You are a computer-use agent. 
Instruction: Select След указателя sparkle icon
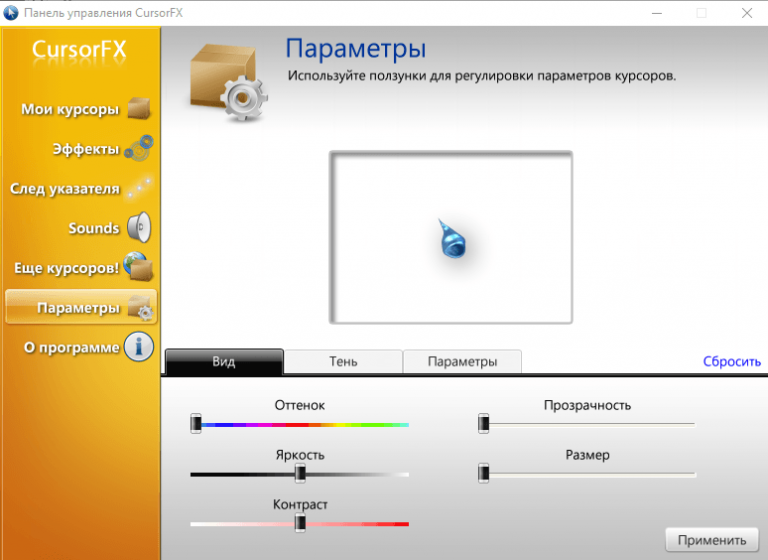138,188
